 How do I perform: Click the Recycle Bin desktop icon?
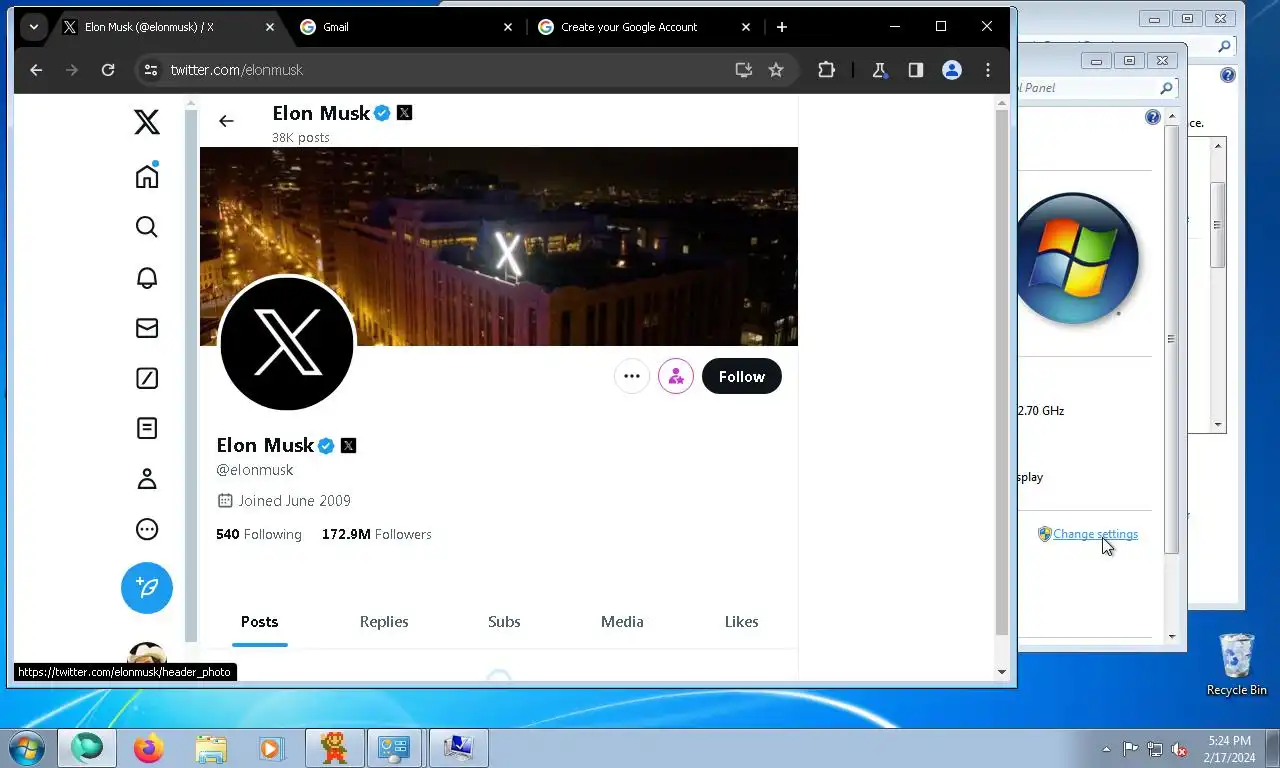click(x=1237, y=664)
